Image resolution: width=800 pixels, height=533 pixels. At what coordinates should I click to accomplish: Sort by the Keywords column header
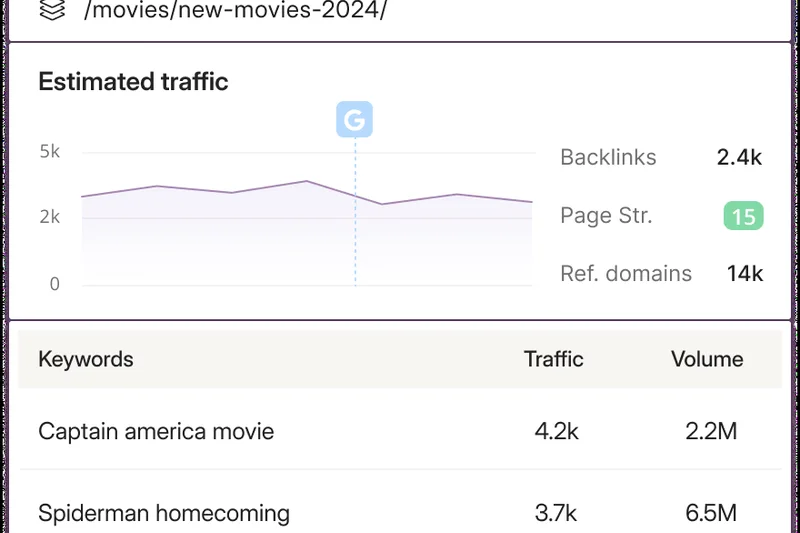tap(86, 359)
